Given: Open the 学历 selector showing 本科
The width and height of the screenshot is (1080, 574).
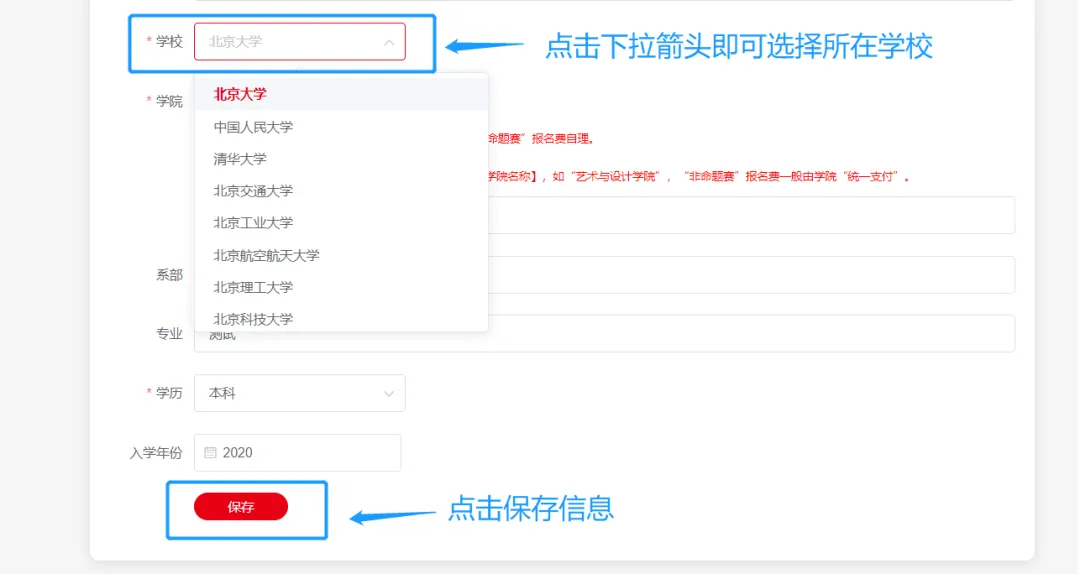Looking at the screenshot, I should tap(300, 393).
